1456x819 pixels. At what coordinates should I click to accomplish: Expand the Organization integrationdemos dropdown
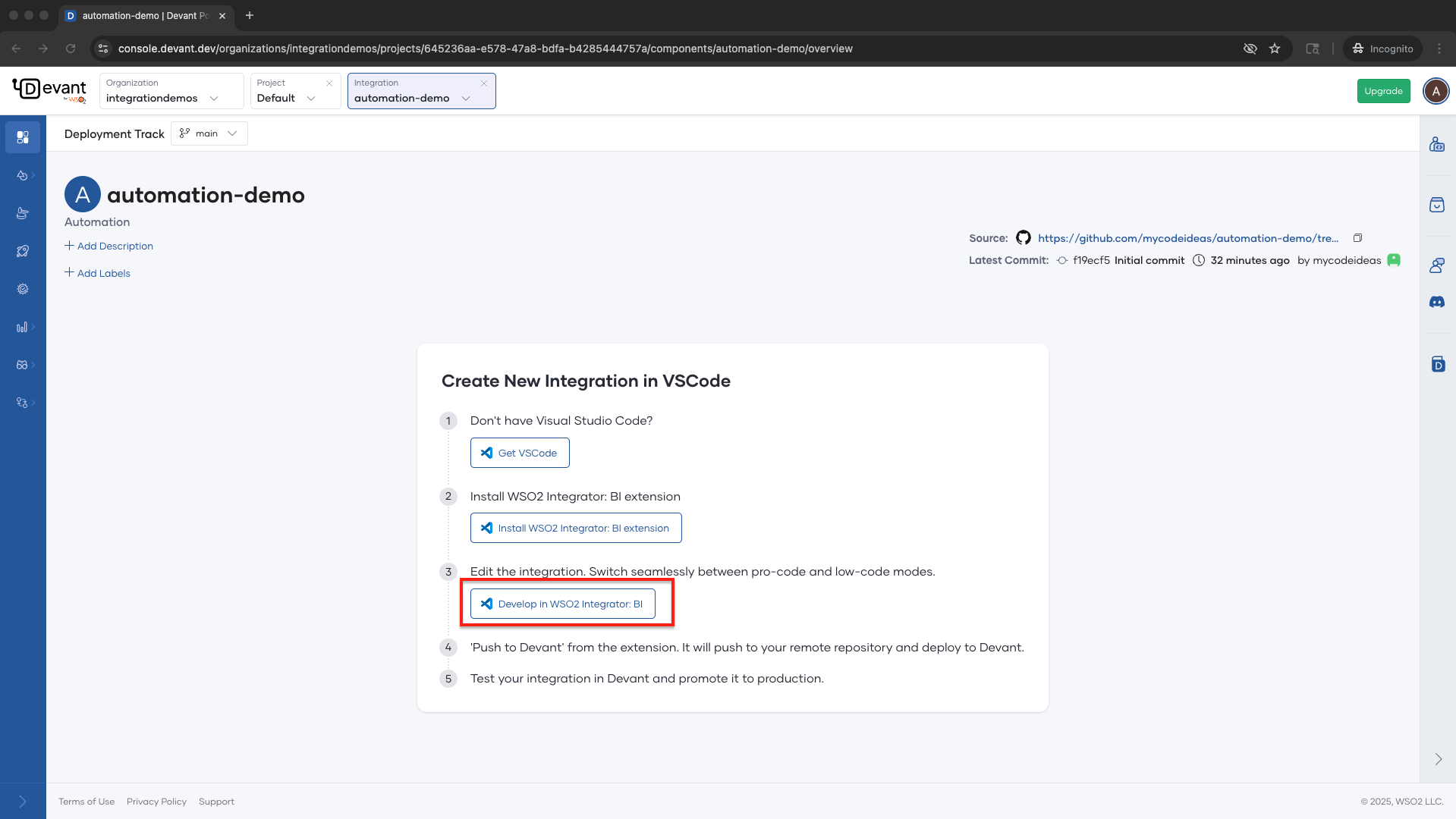click(214, 99)
